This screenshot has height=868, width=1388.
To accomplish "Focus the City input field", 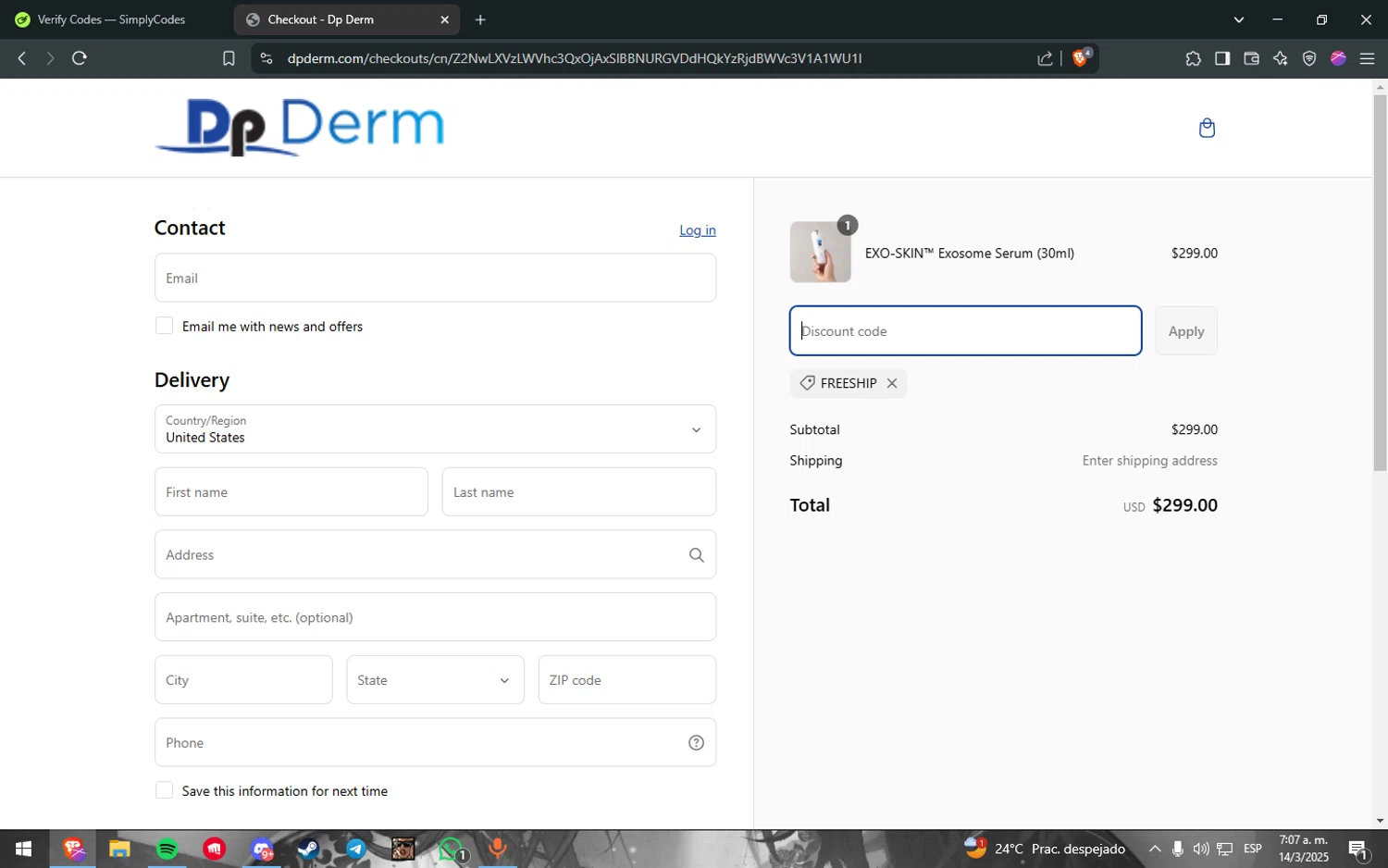I will point(243,680).
